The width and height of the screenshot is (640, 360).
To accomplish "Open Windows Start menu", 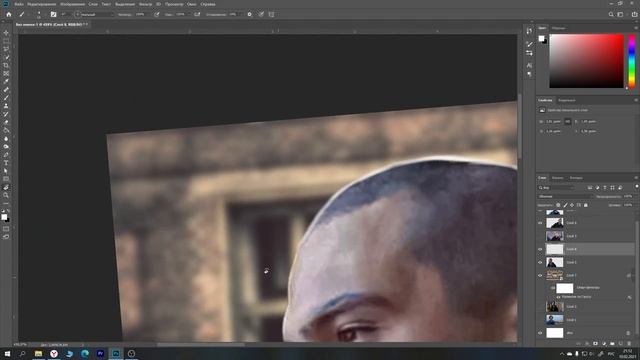I will pyautogui.click(x=7, y=353).
